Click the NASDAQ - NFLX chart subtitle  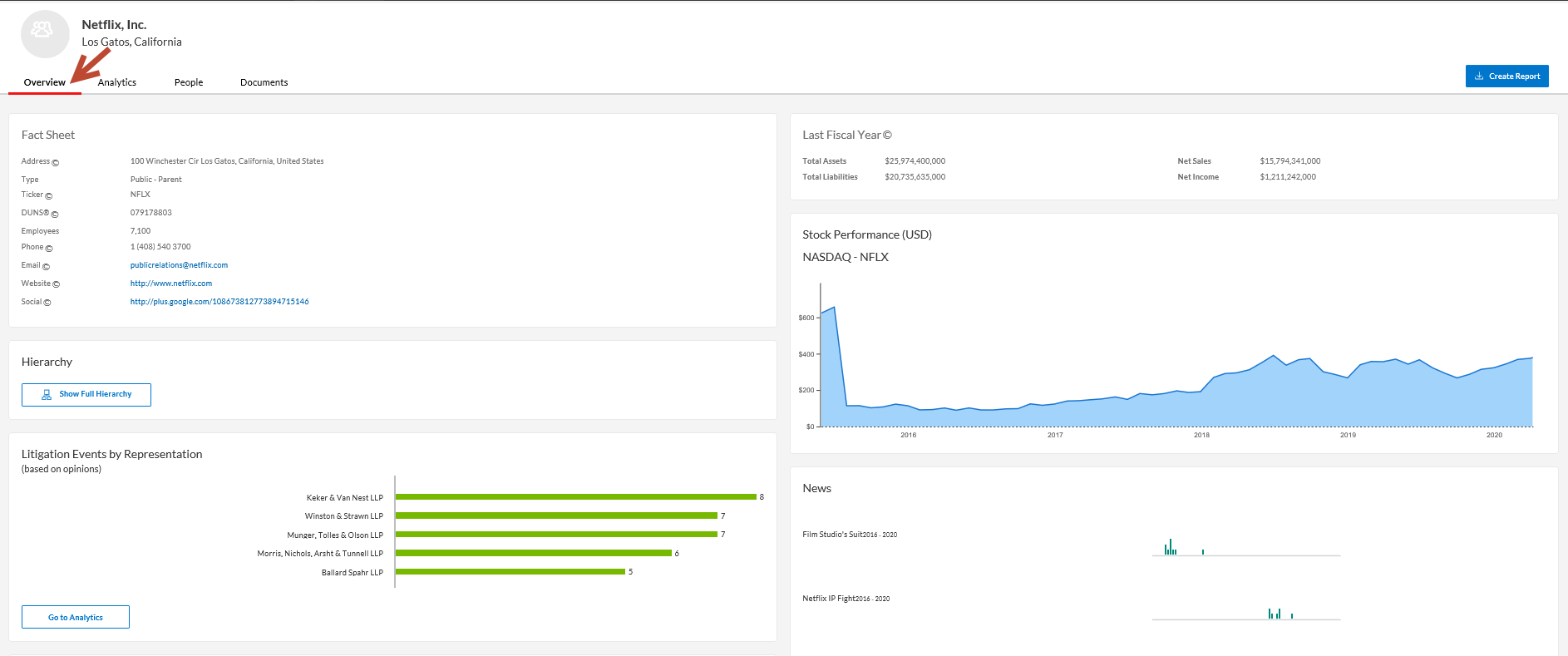(846, 257)
